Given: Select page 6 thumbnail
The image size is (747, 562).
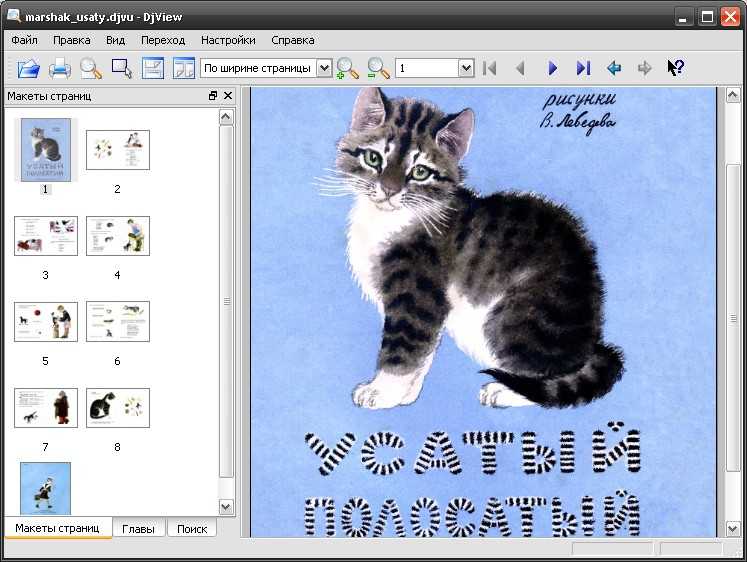Looking at the screenshot, I should (118, 321).
